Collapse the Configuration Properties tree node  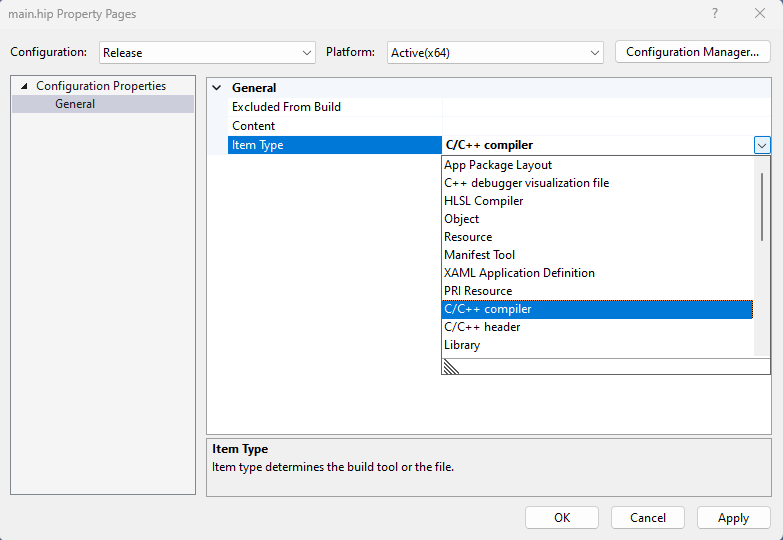click(x=25, y=86)
